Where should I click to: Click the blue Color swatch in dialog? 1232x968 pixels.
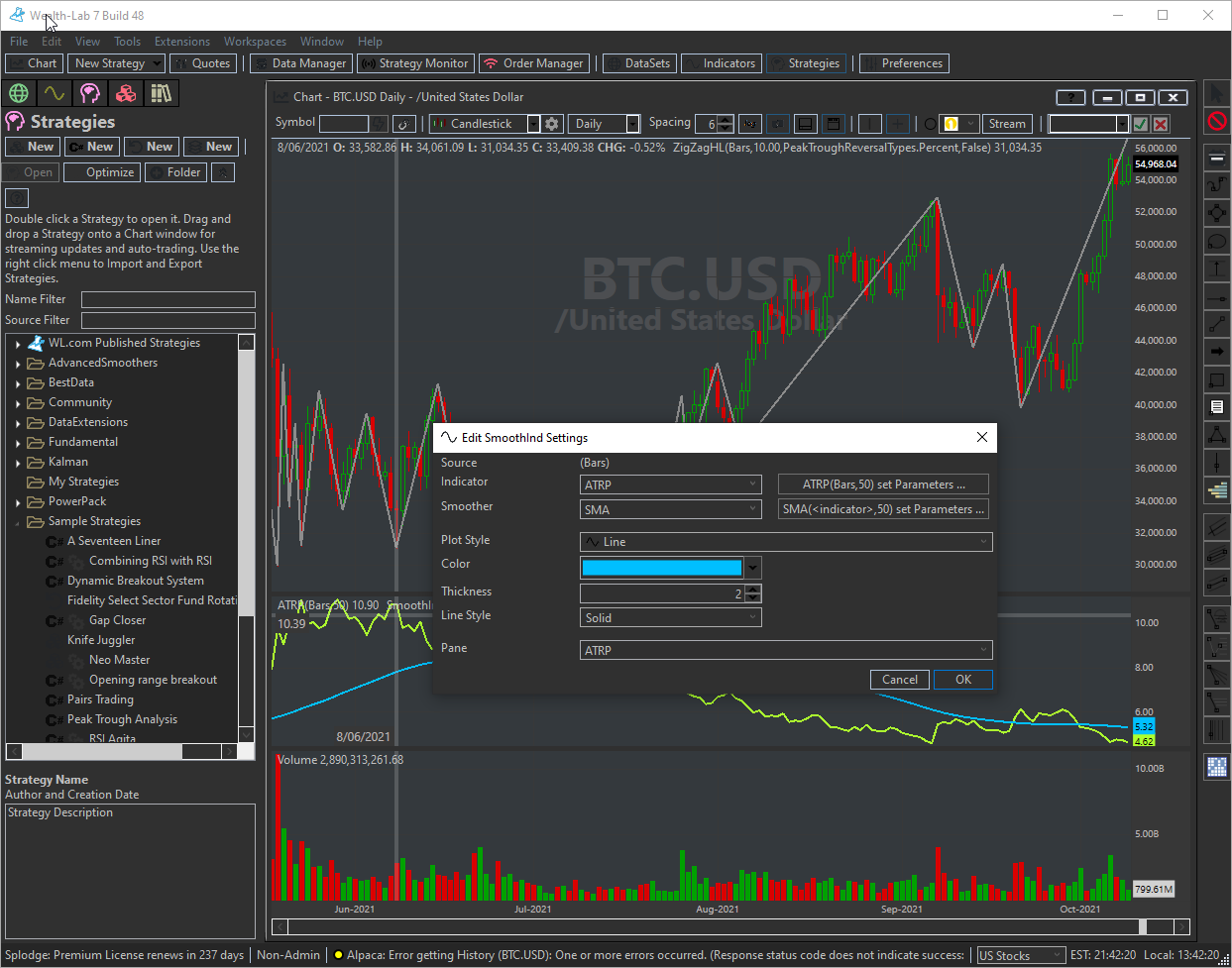(x=662, y=568)
